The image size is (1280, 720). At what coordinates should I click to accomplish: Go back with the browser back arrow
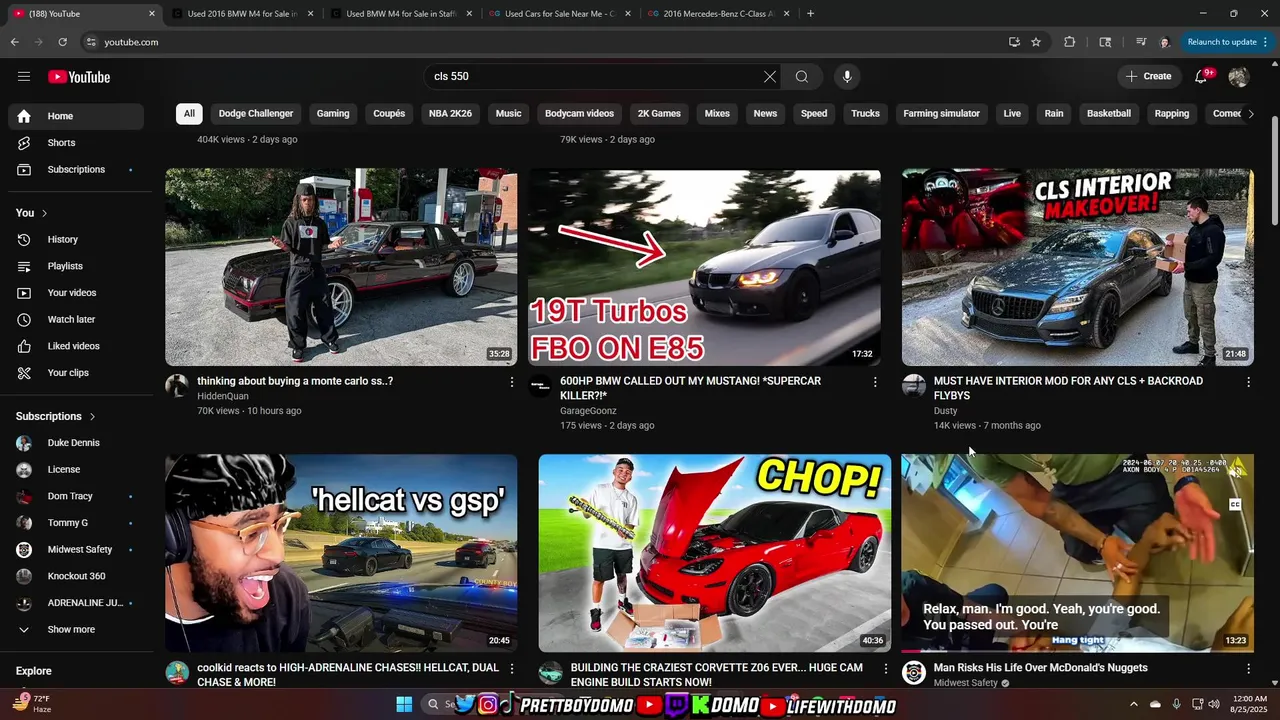coord(15,42)
